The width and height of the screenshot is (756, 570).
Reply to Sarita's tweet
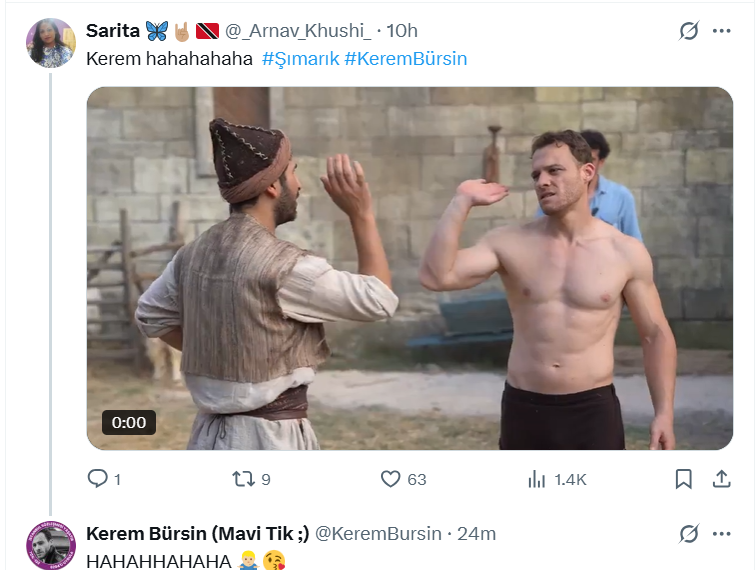tap(98, 479)
